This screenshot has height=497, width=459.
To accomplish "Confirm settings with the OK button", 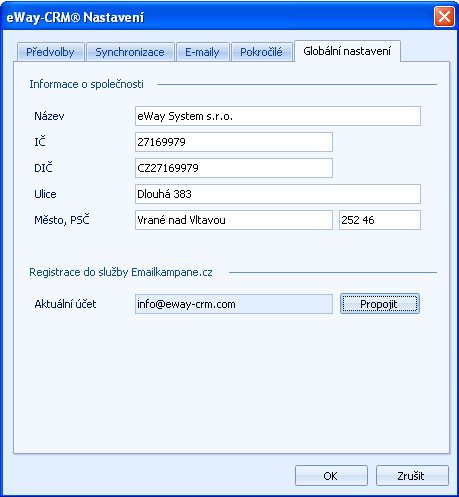I will pos(331,476).
